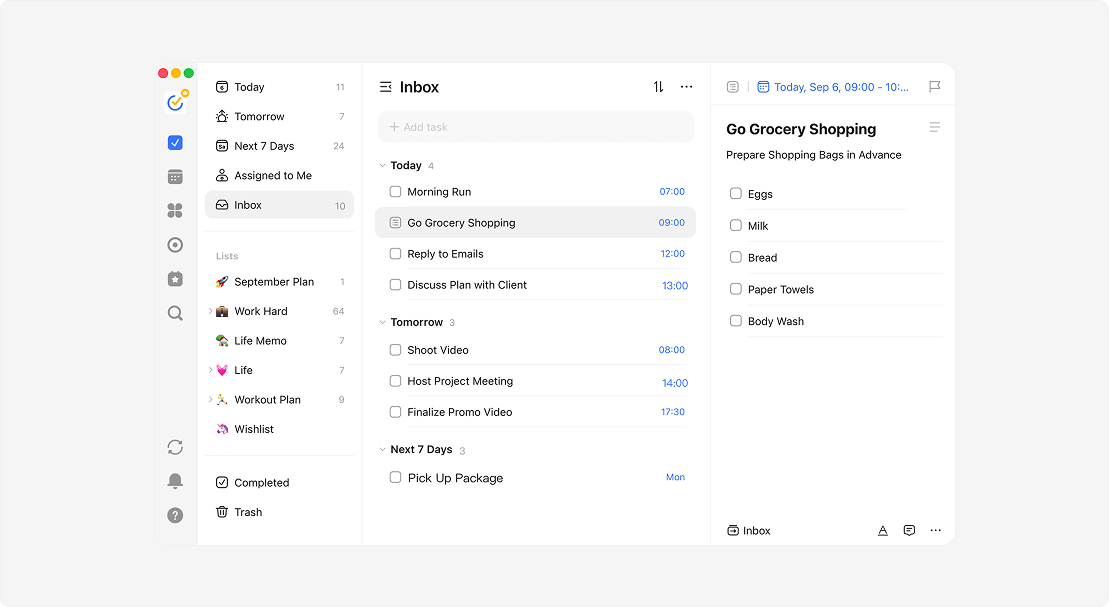Open the Help question mark icon

[x=175, y=515]
